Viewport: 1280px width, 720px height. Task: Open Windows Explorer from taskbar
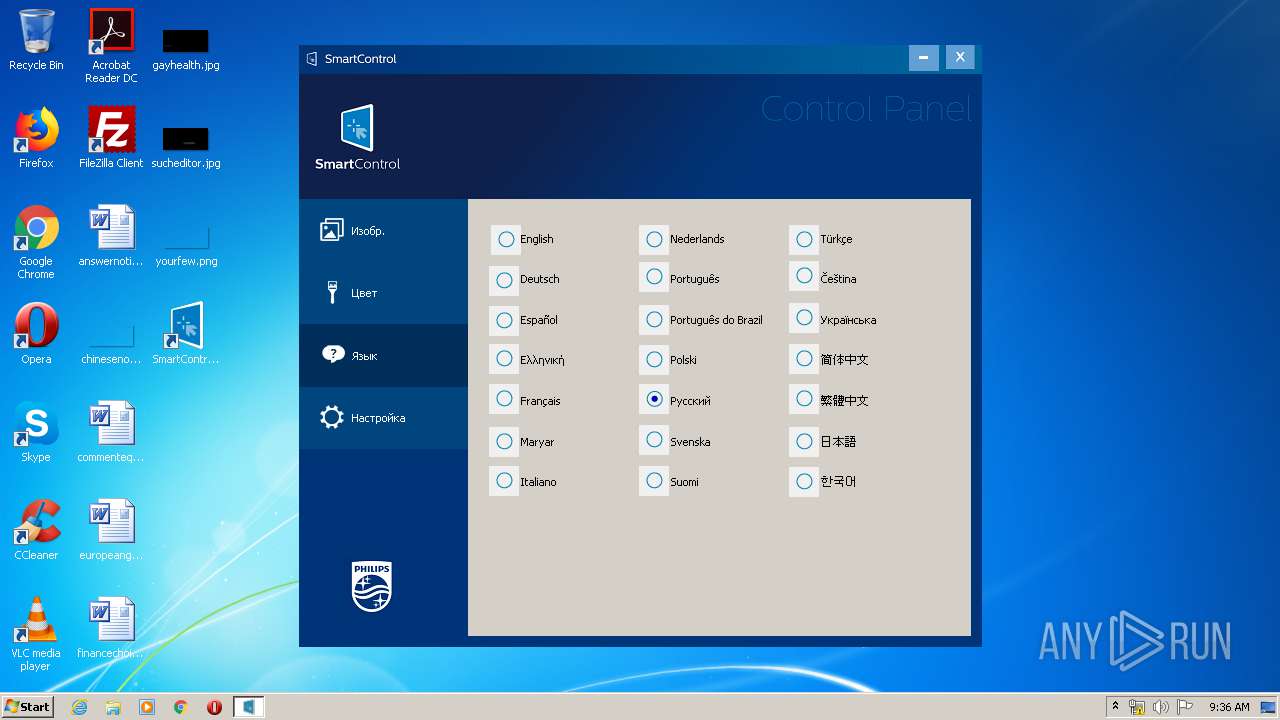pos(113,707)
